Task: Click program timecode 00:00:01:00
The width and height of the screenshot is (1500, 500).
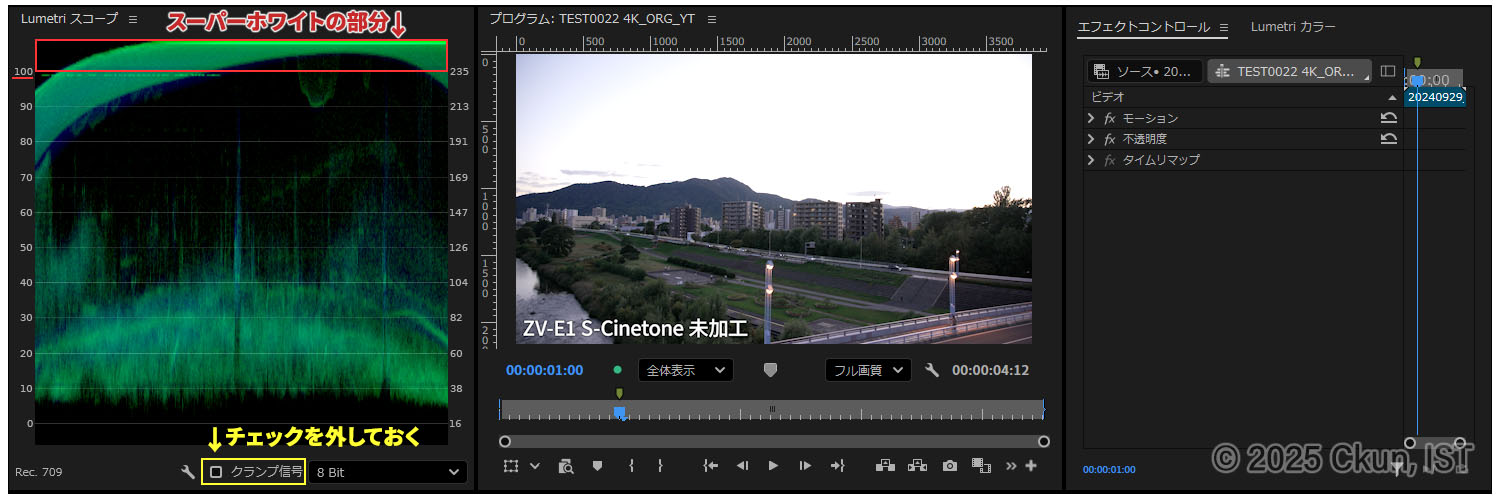Action: [x=544, y=370]
